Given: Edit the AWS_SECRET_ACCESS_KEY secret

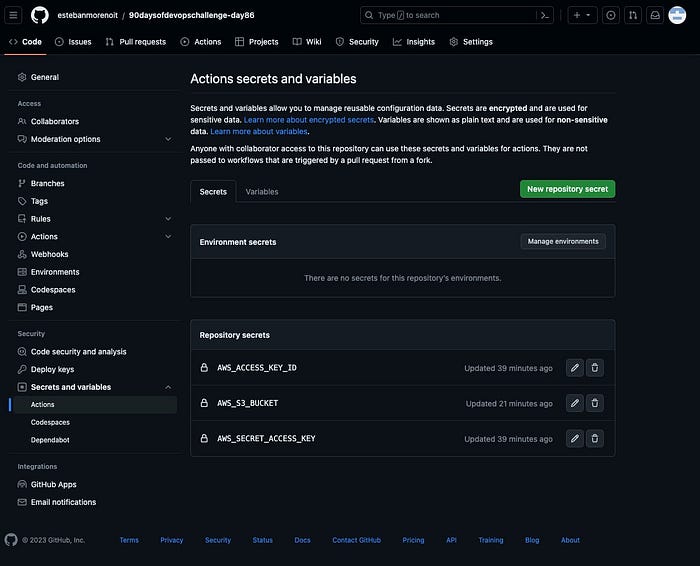Looking at the screenshot, I should point(575,439).
